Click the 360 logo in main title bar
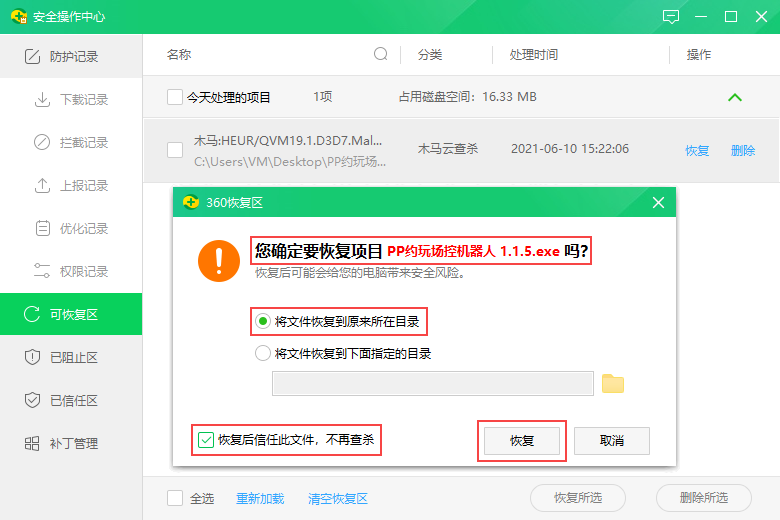Screen dimensions: 780x520 [x=19, y=16]
